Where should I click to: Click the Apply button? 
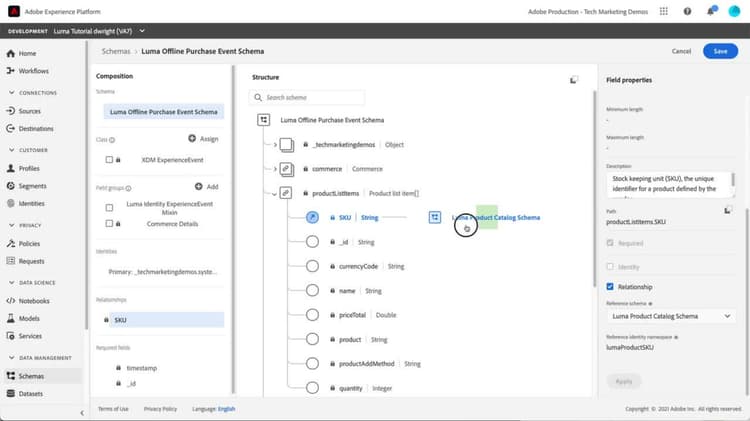[624, 381]
